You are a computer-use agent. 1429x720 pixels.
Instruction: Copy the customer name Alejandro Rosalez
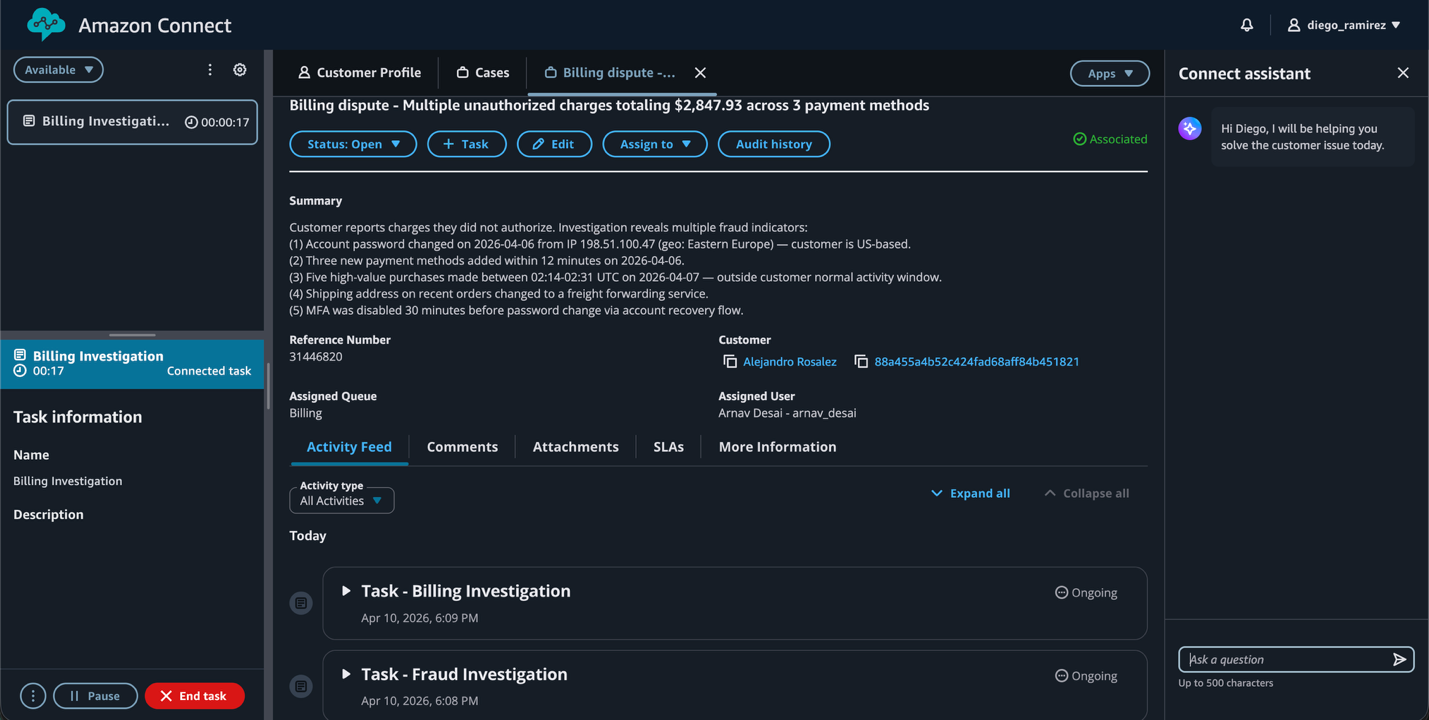[730, 362]
